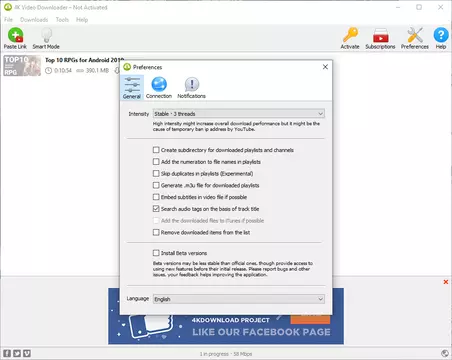Image resolution: width=452 pixels, height=360 pixels.
Task: Open the Tools menu
Action: 62,20
